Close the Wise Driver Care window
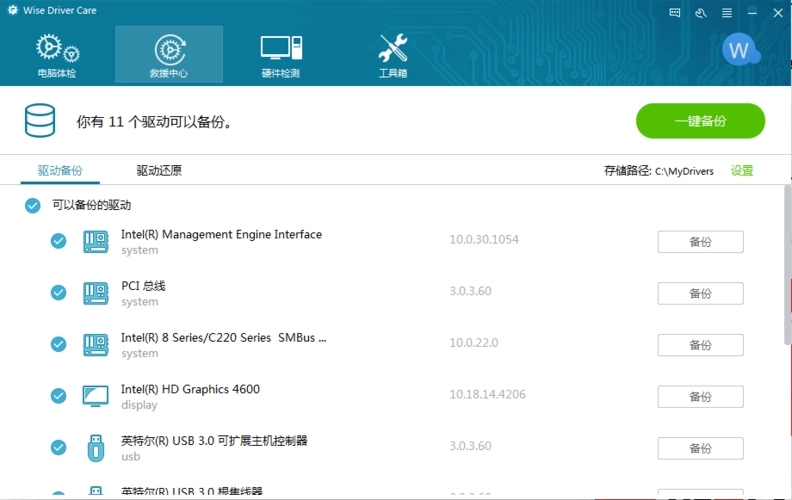 pyautogui.click(x=778, y=13)
